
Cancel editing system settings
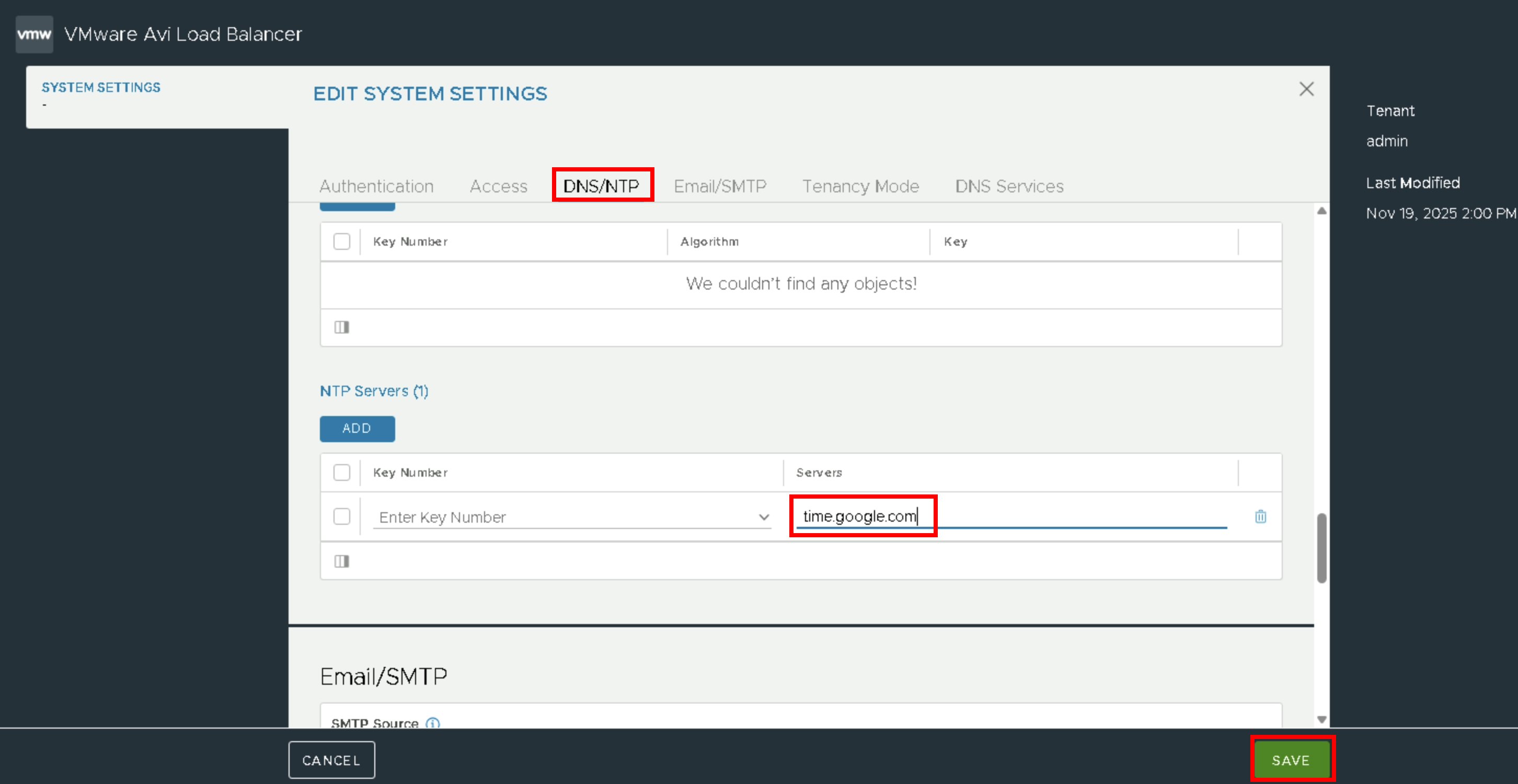tap(332, 760)
